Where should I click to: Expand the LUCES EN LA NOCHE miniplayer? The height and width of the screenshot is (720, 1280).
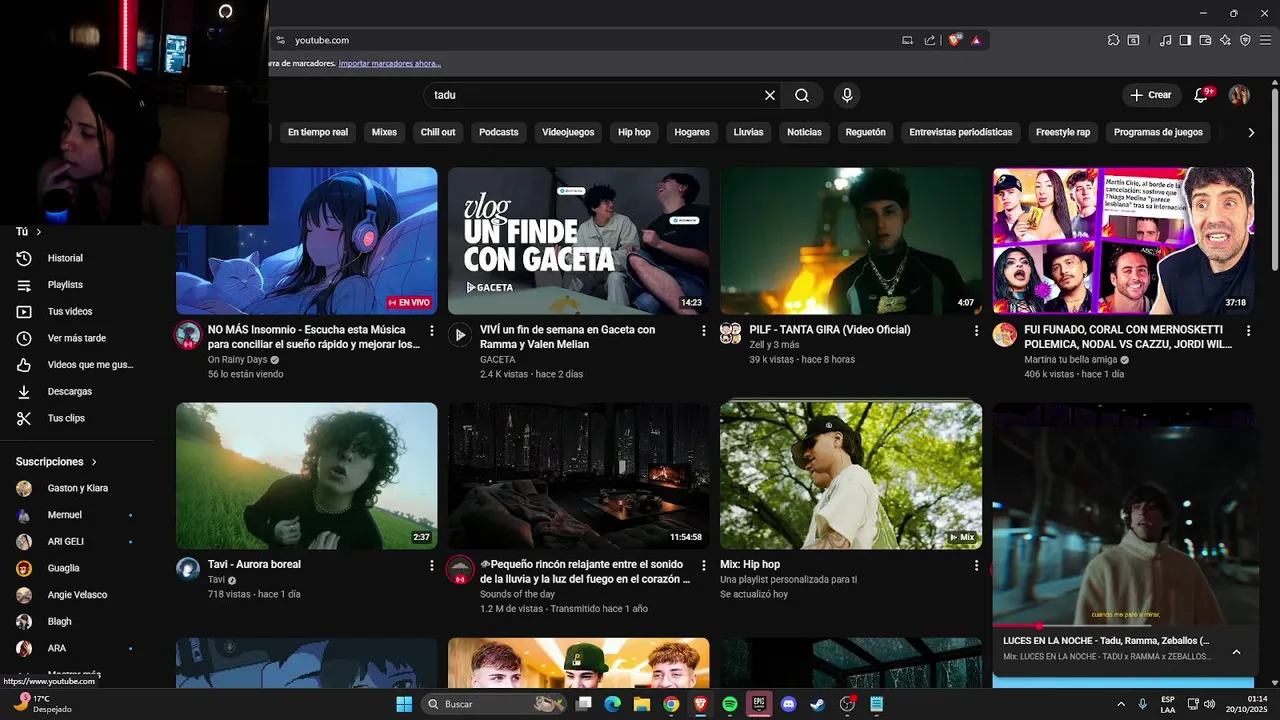pos(1236,652)
